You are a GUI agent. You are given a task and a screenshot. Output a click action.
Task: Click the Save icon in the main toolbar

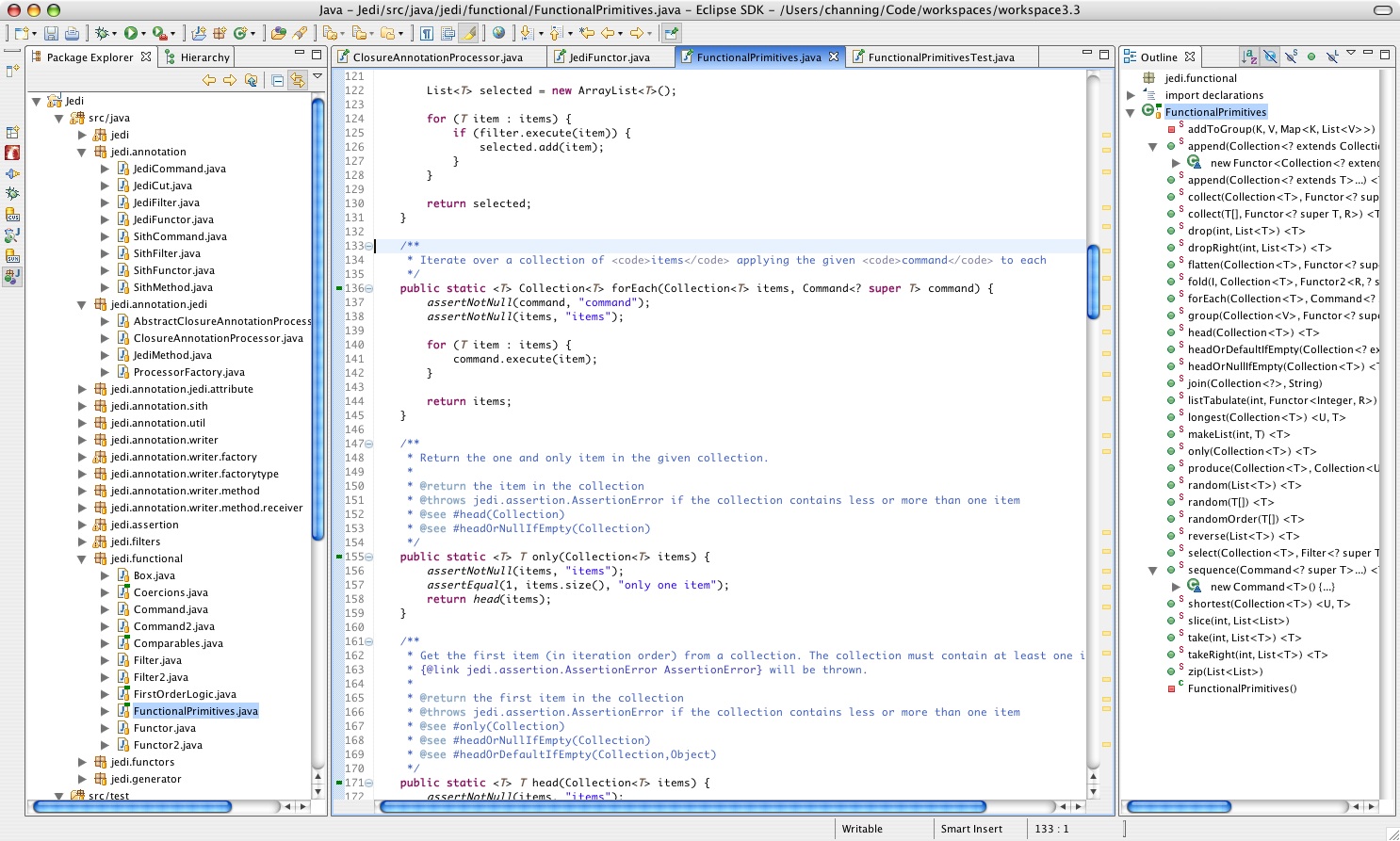click(51, 33)
